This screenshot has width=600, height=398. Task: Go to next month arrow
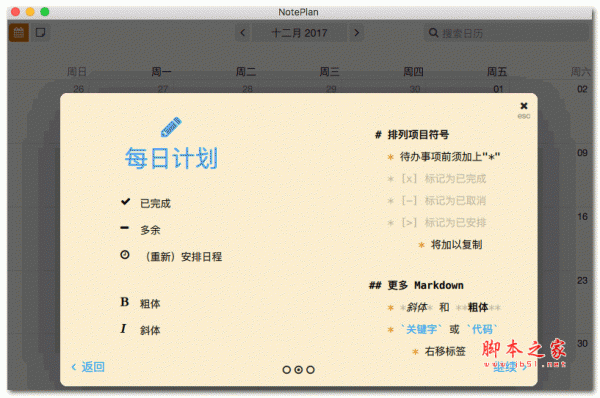pos(356,33)
